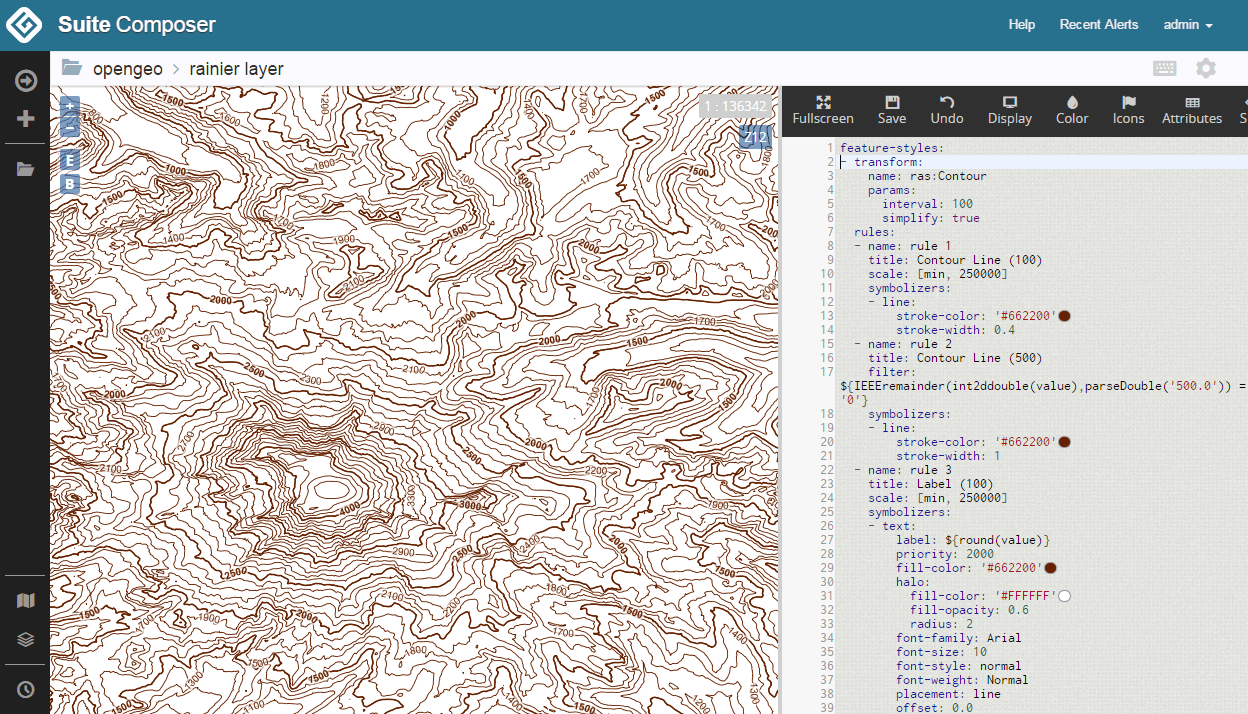
Task: Click the brown swatch beside rule 1 stroke-color
Action: [1065, 316]
